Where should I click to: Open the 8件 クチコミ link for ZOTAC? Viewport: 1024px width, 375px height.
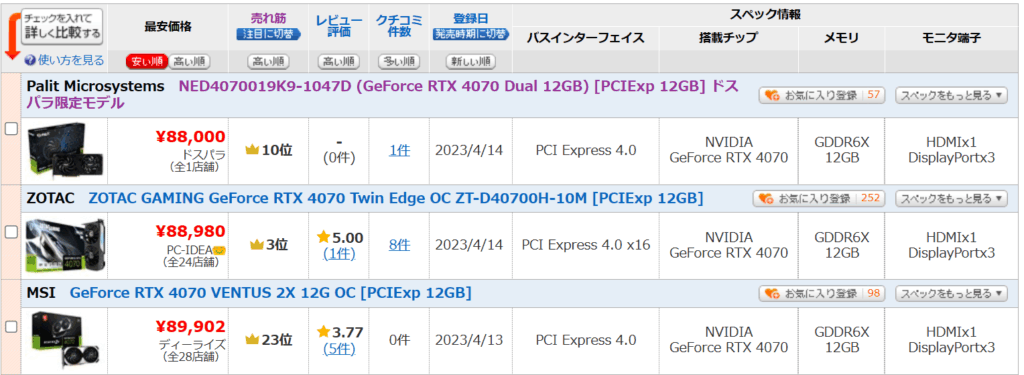(x=400, y=245)
